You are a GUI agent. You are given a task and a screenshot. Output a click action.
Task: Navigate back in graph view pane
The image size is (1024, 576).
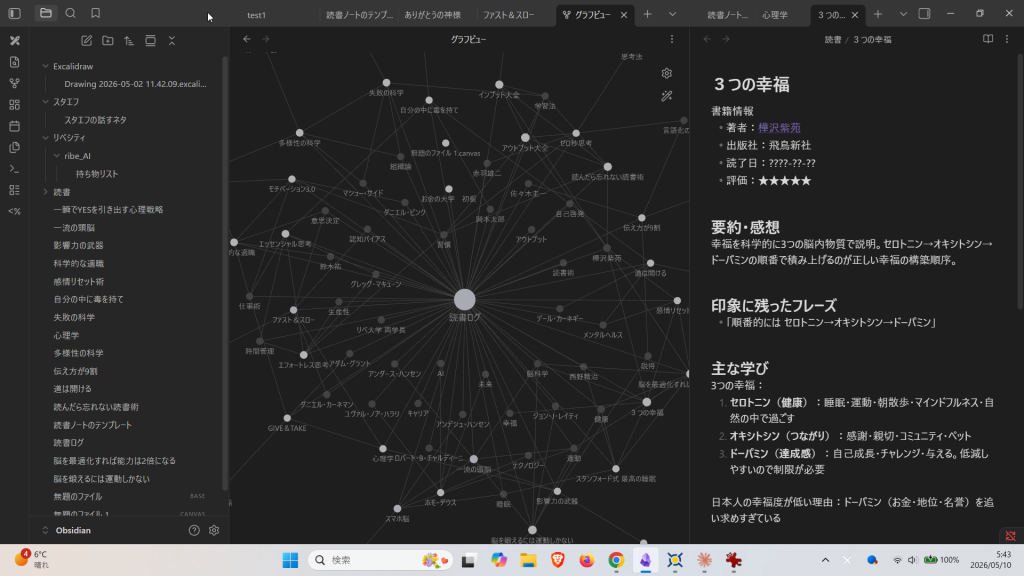pyautogui.click(x=247, y=39)
